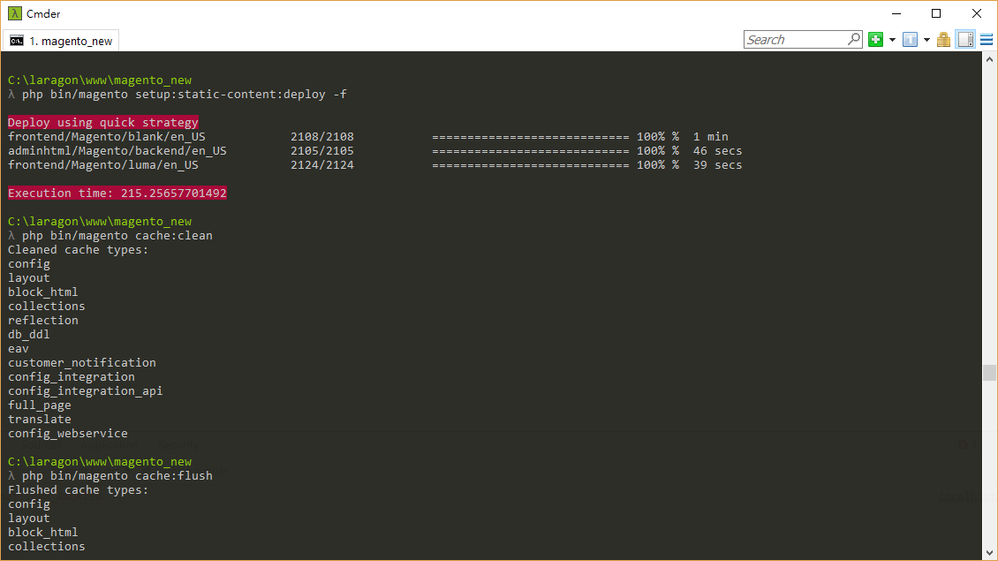Click the highlighted 'Deploy using quick strategy' line
This screenshot has height=561, width=998.
[103, 122]
